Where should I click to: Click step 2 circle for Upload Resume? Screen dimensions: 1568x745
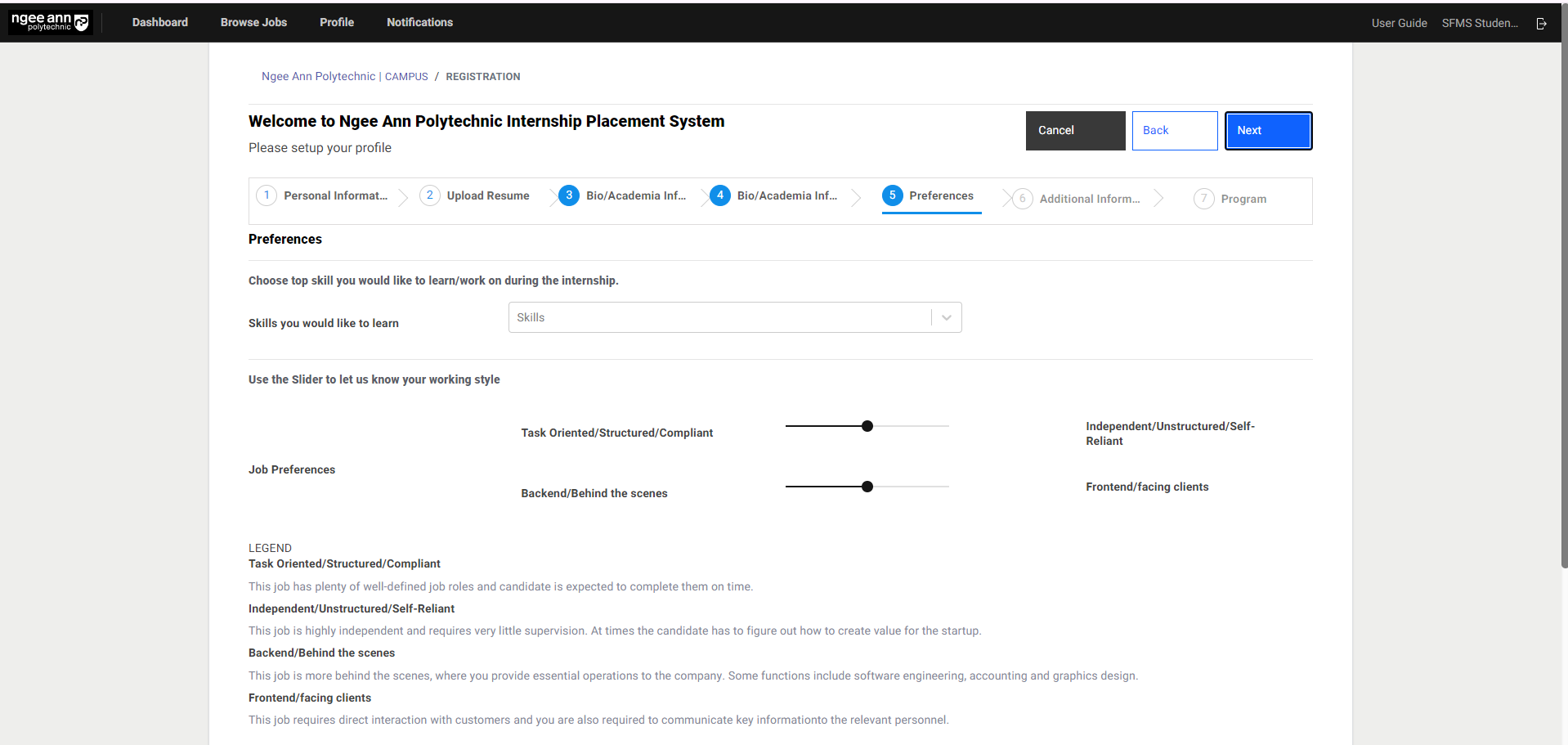[429, 195]
